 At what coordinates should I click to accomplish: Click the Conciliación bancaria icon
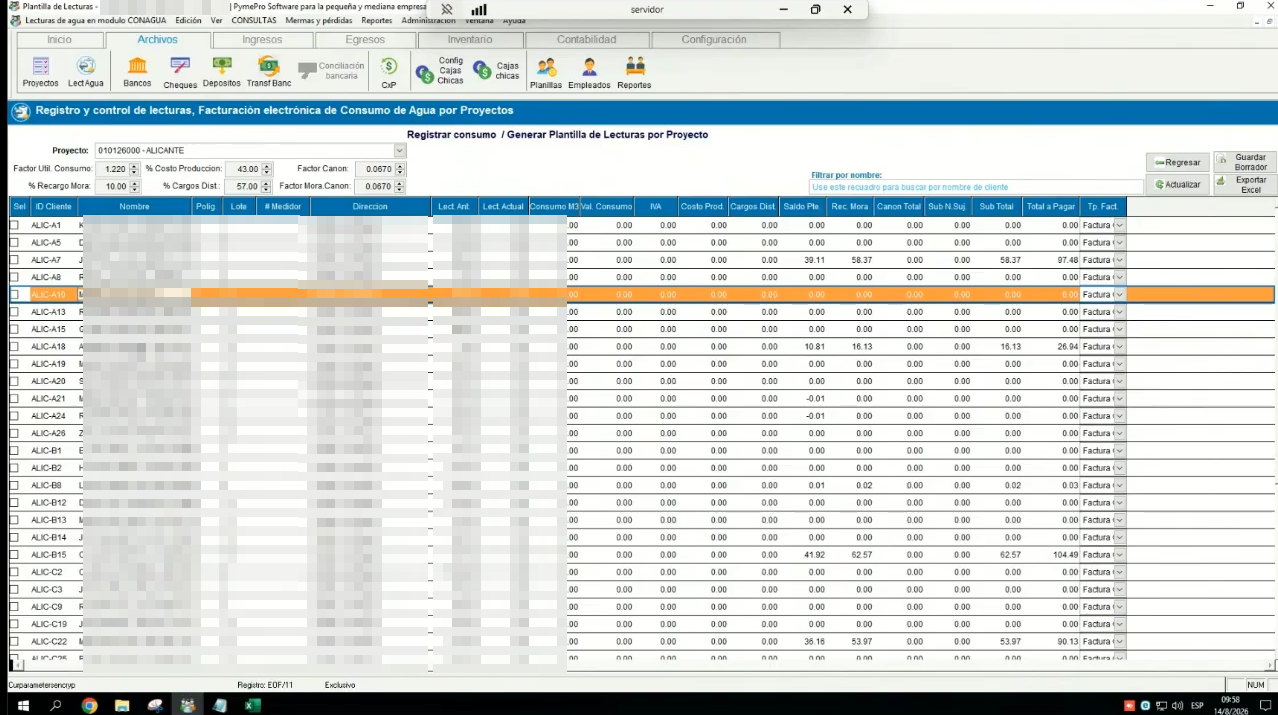[x=331, y=71]
